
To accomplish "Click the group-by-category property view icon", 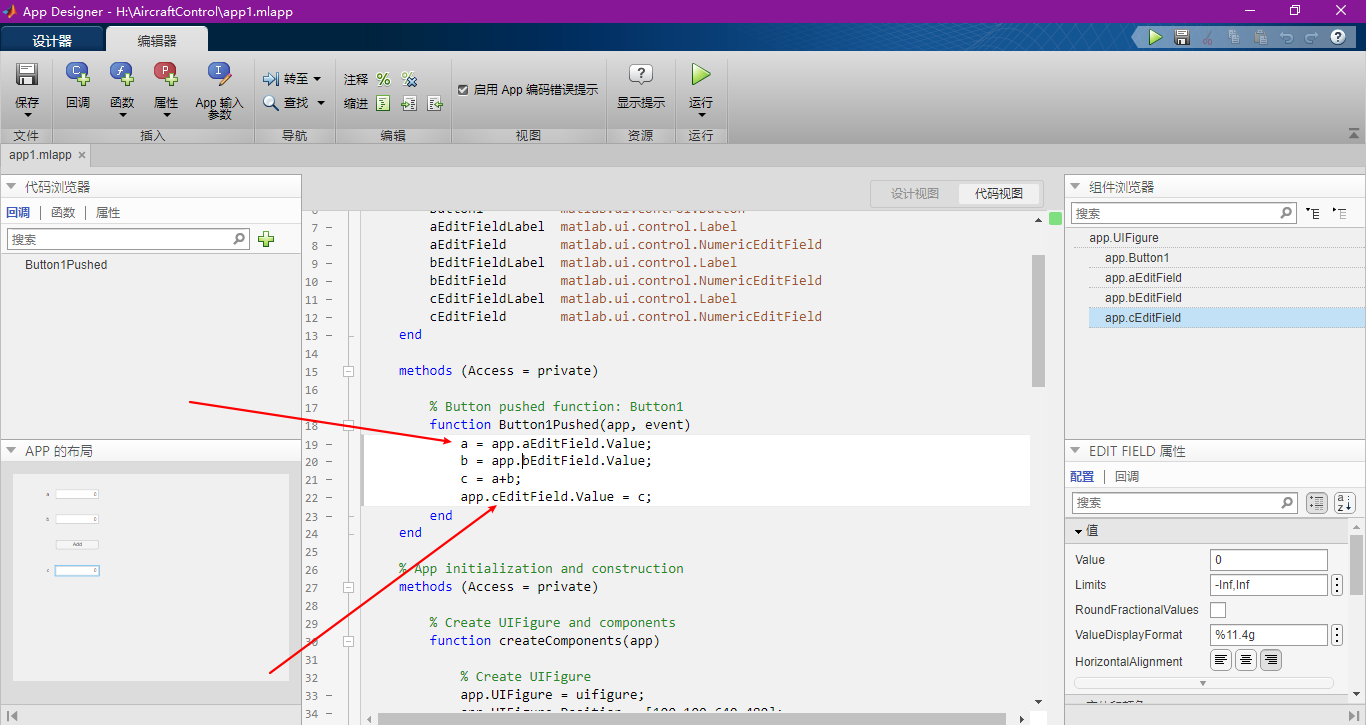I will [1317, 503].
